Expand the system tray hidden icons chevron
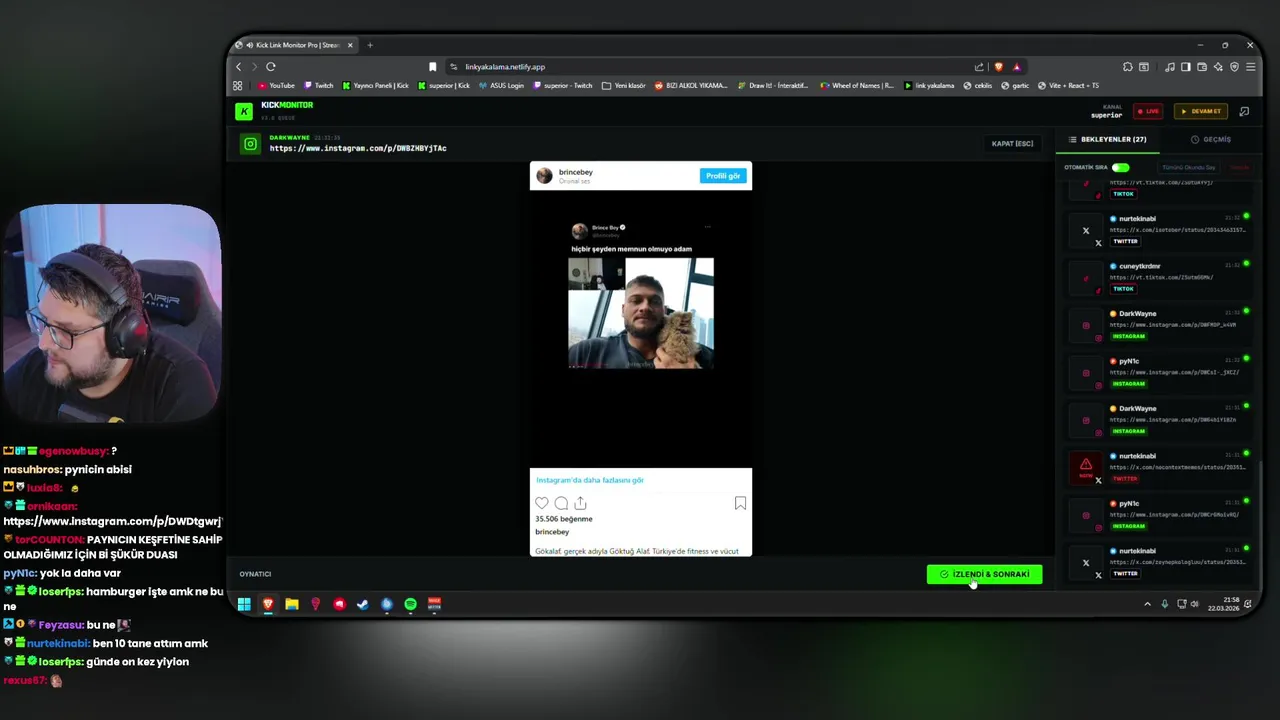 pyautogui.click(x=1147, y=604)
